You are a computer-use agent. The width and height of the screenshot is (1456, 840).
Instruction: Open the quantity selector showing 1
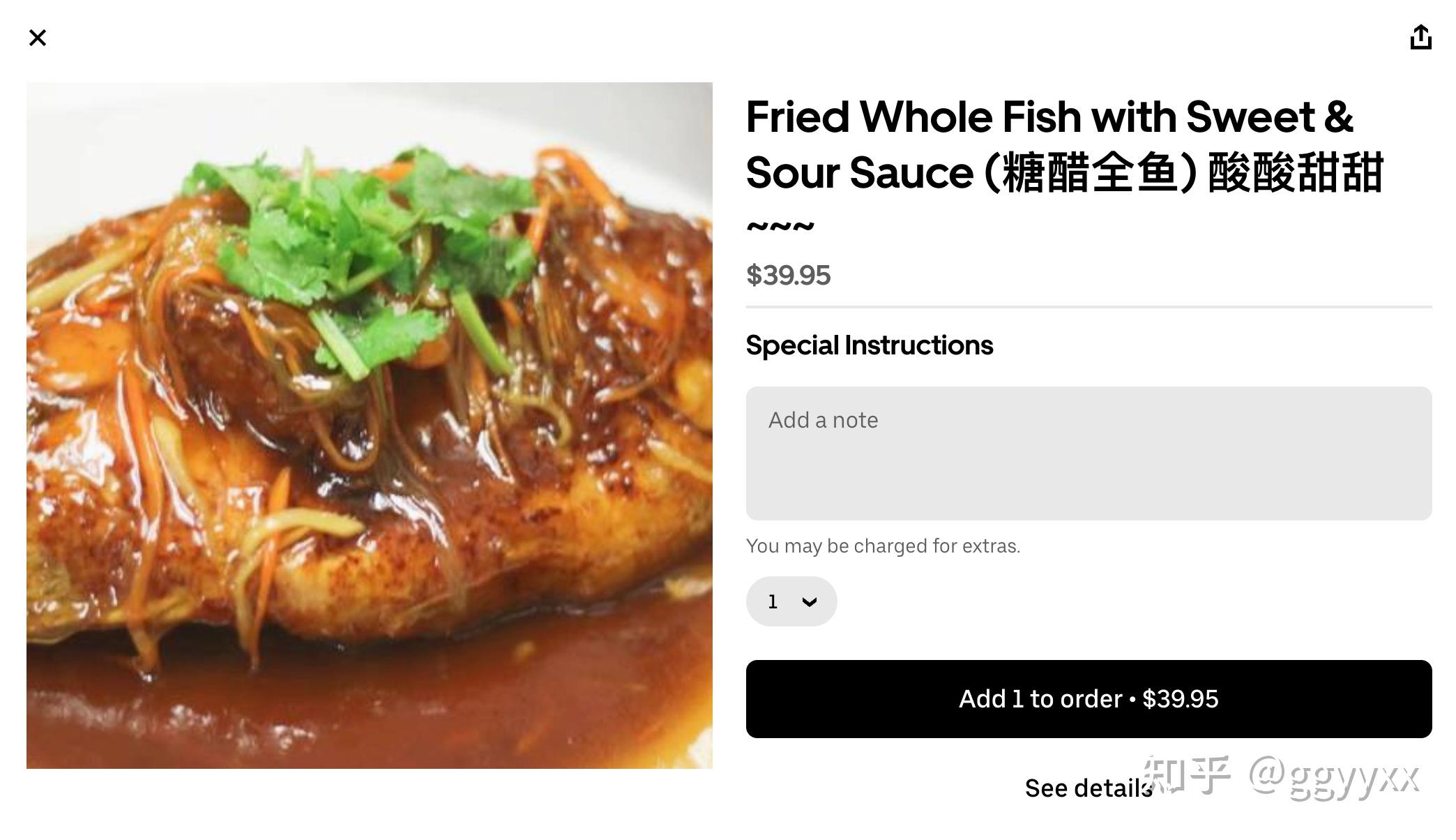click(791, 601)
